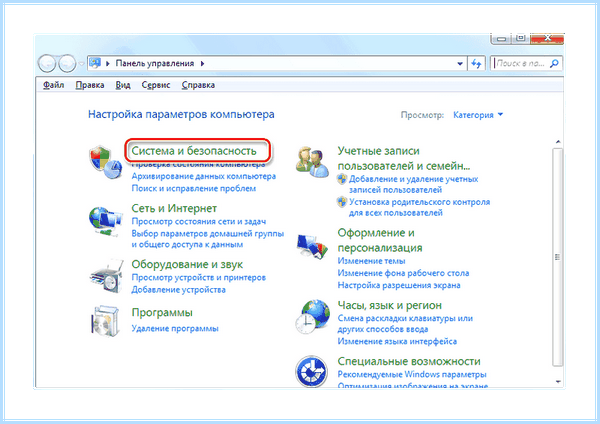Open Удаление программы link
This screenshot has height=424, width=600.
175,328
